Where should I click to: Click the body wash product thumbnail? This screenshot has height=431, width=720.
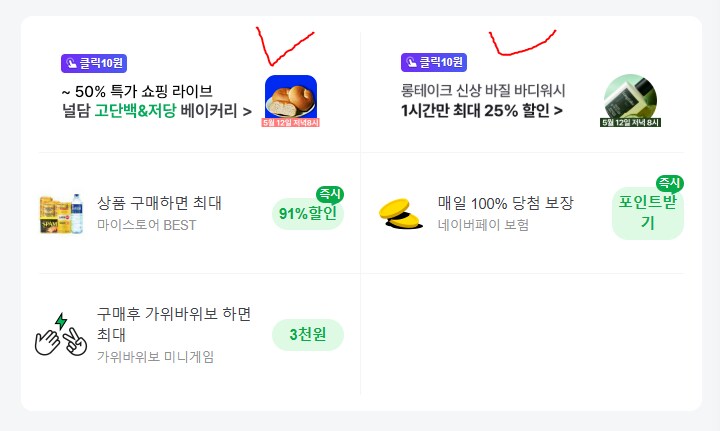[x=630, y=99]
